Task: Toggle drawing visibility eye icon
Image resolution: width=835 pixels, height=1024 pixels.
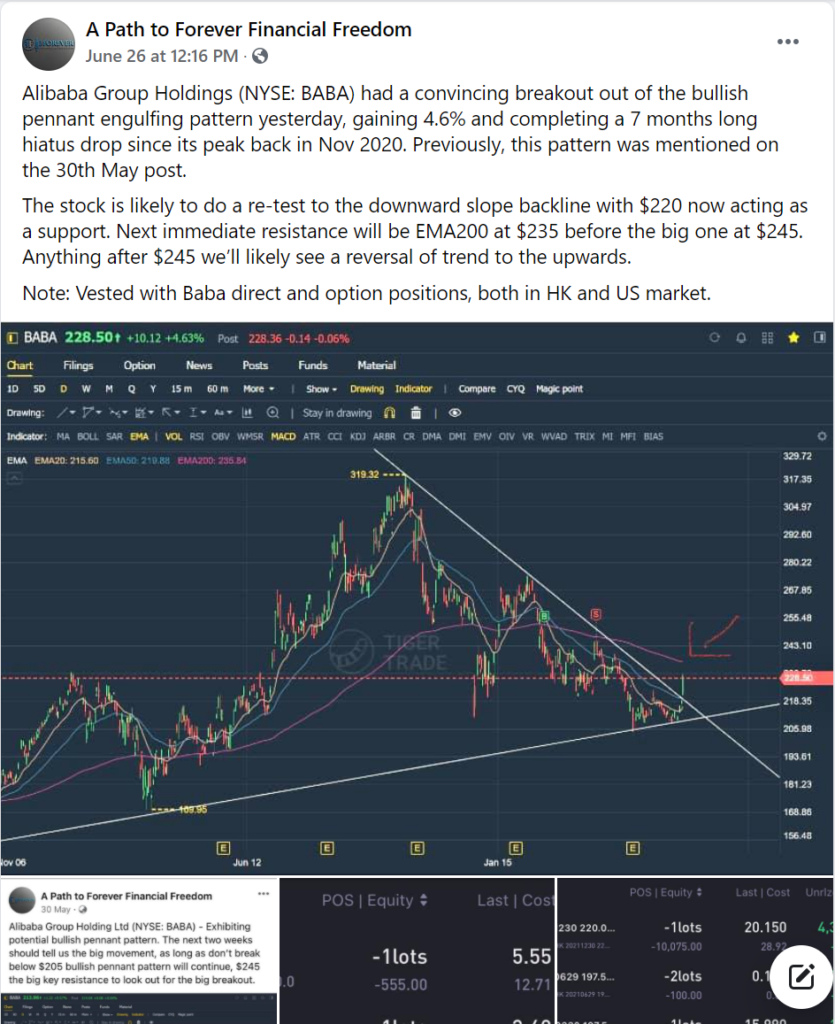Action: 455,413
